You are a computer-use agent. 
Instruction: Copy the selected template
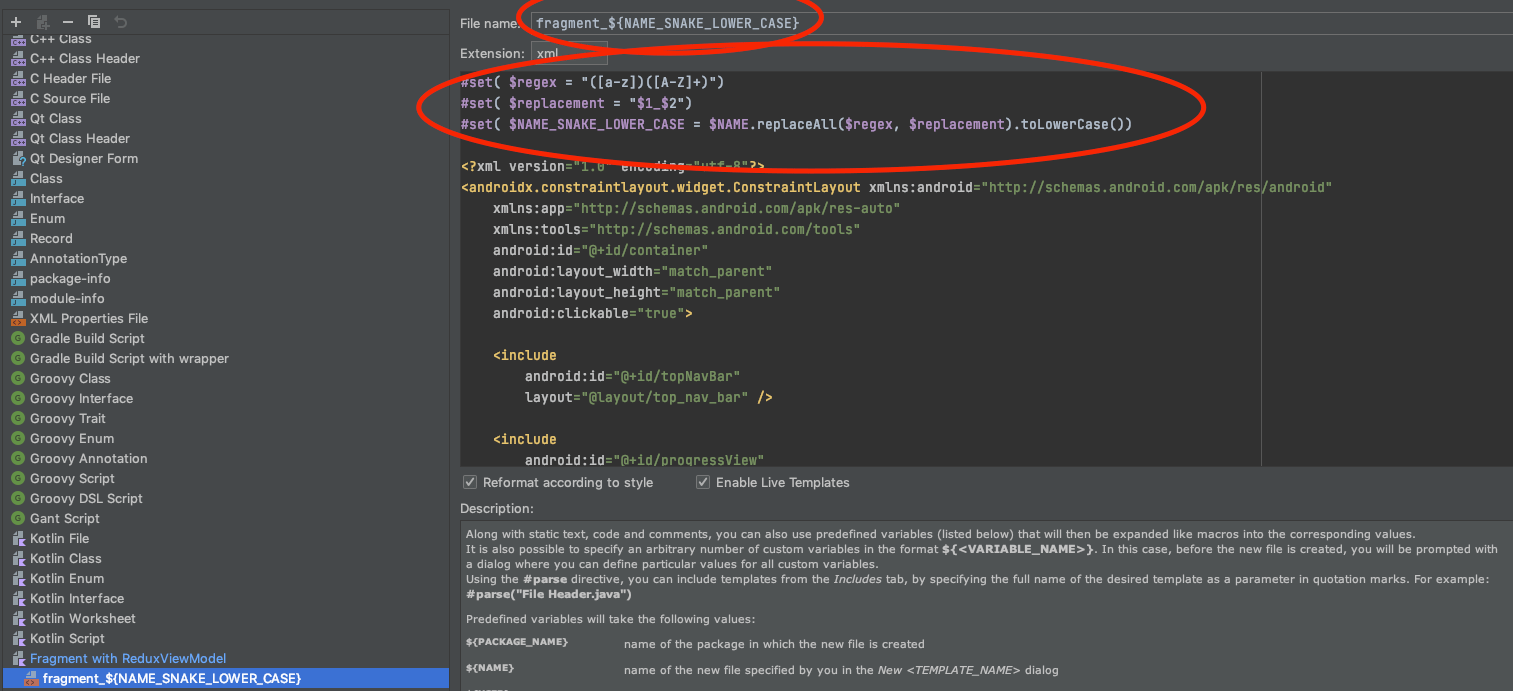pos(93,21)
